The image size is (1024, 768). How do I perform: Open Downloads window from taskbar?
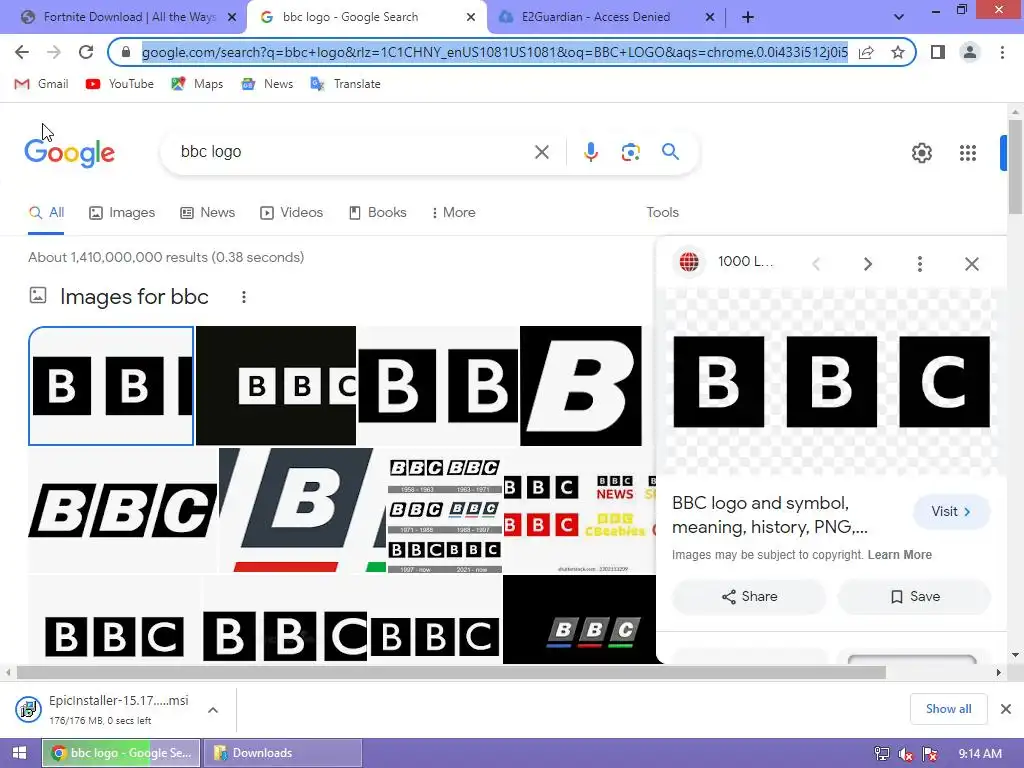click(283, 753)
